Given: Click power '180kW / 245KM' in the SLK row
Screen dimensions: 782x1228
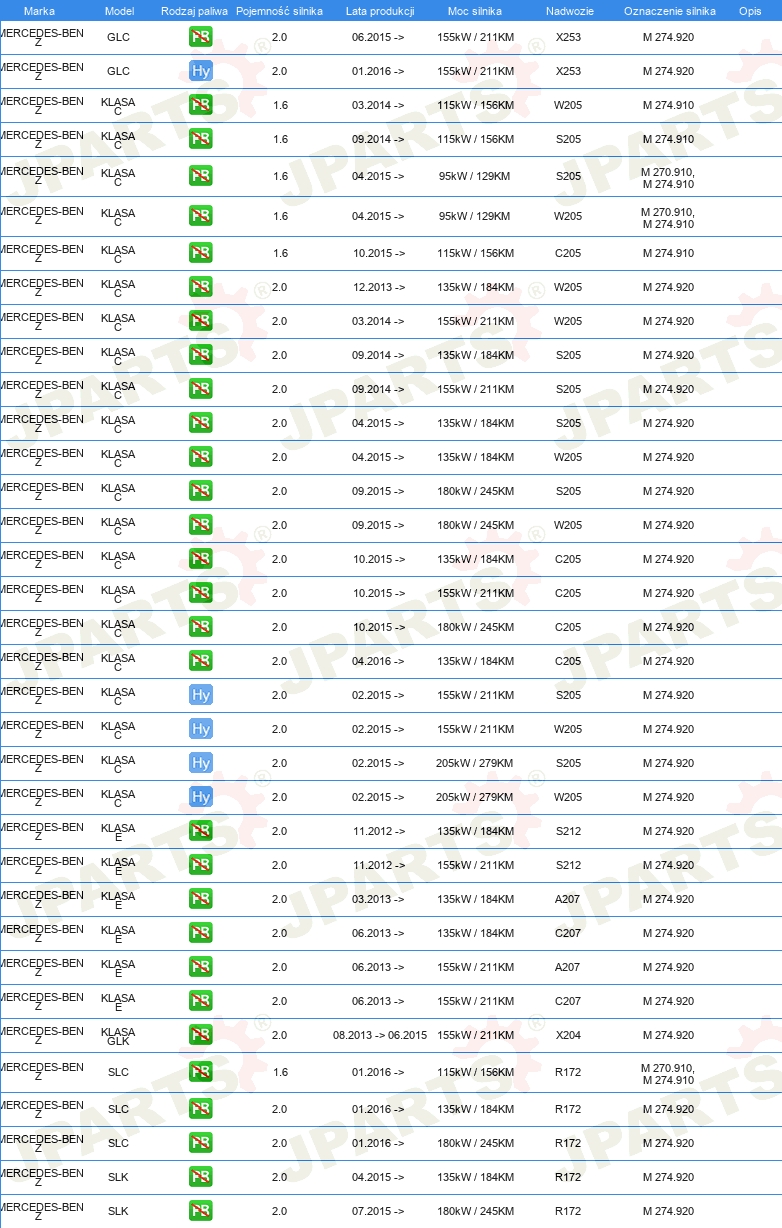Looking at the screenshot, I should (x=475, y=1212).
